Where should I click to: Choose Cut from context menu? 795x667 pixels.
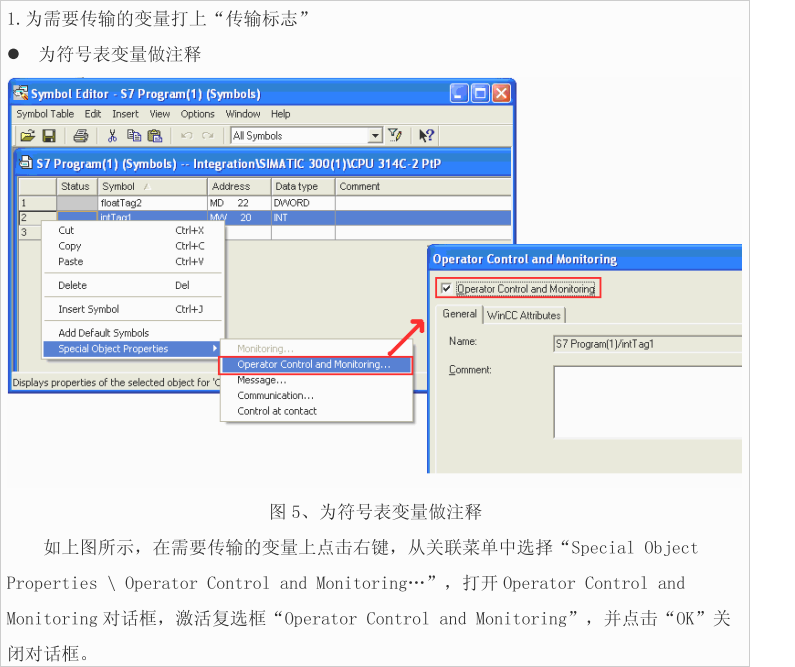132,230
